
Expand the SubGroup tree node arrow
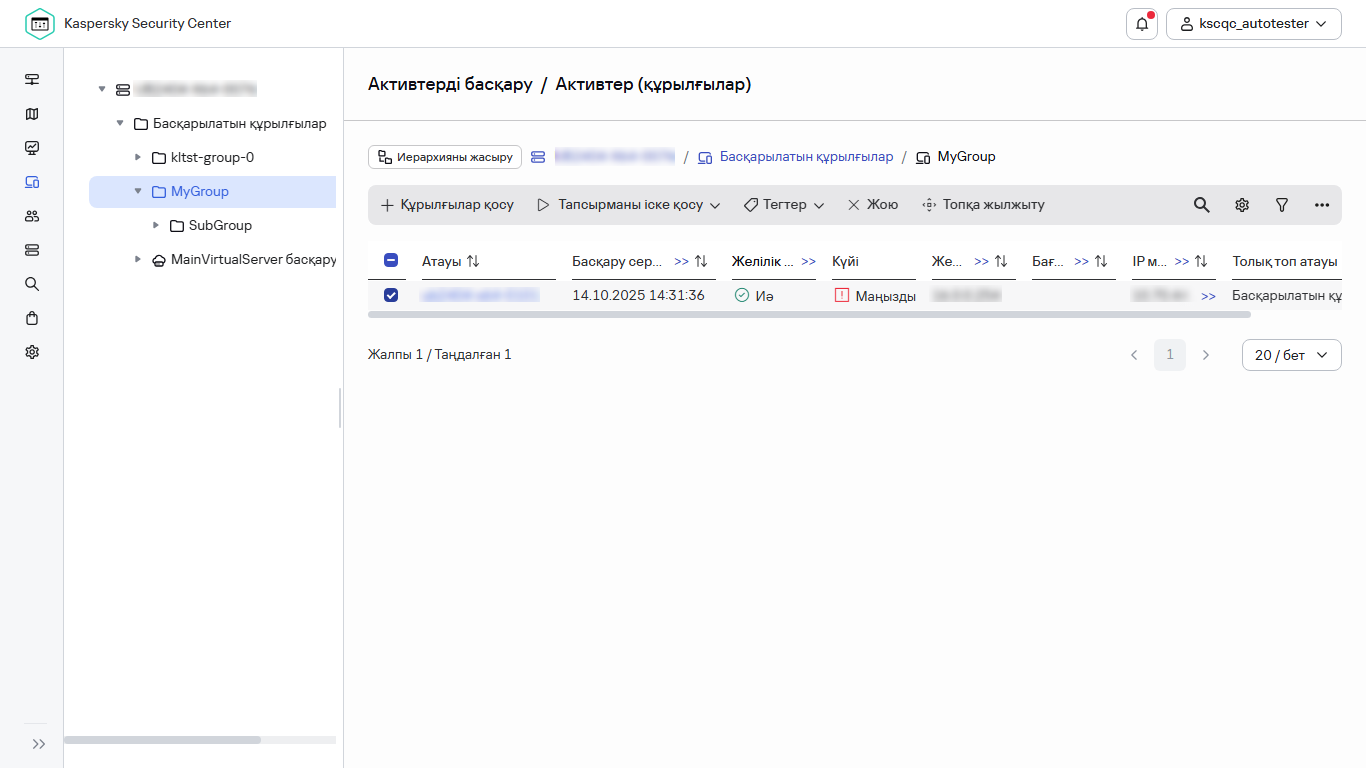point(156,225)
